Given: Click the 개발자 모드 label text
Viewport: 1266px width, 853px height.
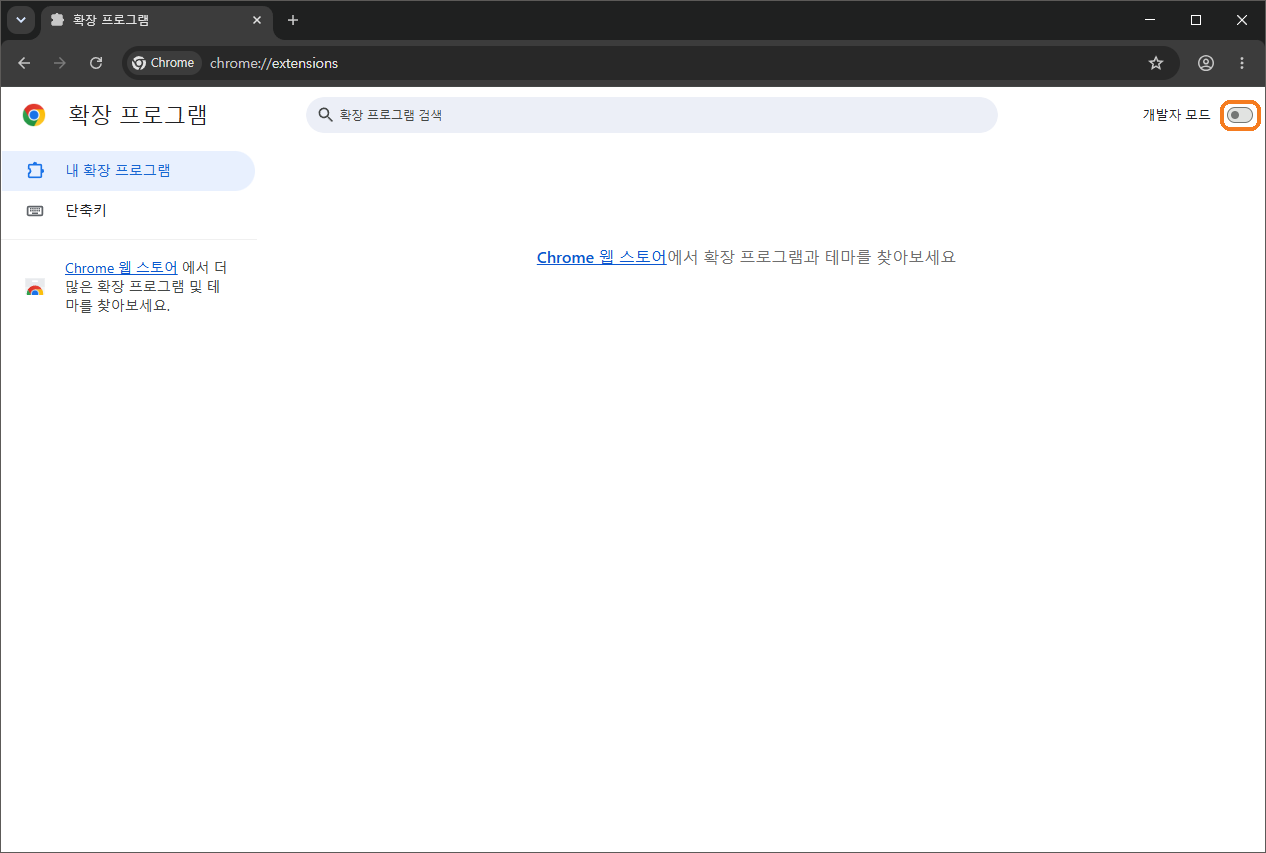Looking at the screenshot, I should coord(1177,115).
